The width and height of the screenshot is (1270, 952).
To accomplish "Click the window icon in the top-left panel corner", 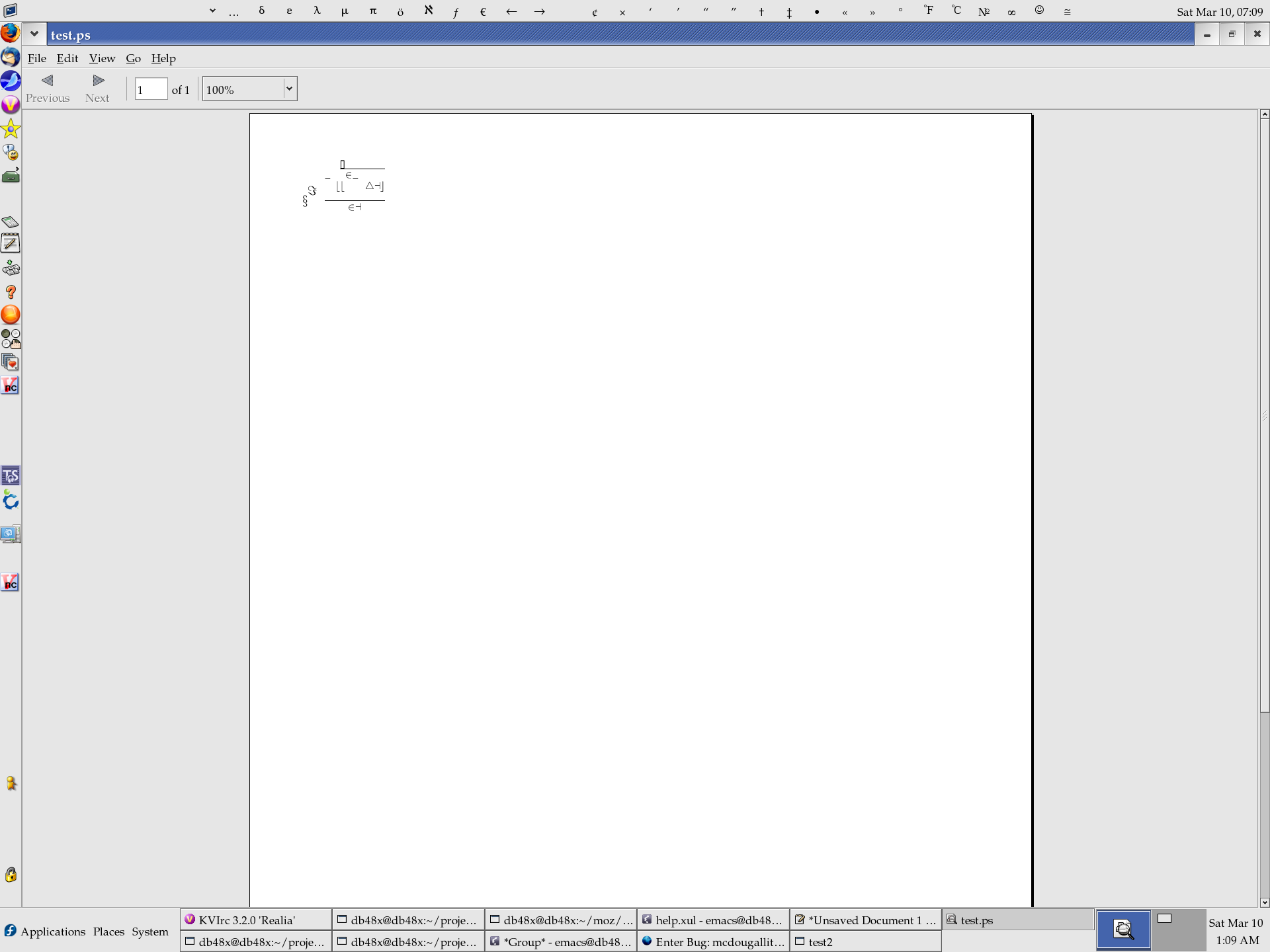I will [x=11, y=11].
